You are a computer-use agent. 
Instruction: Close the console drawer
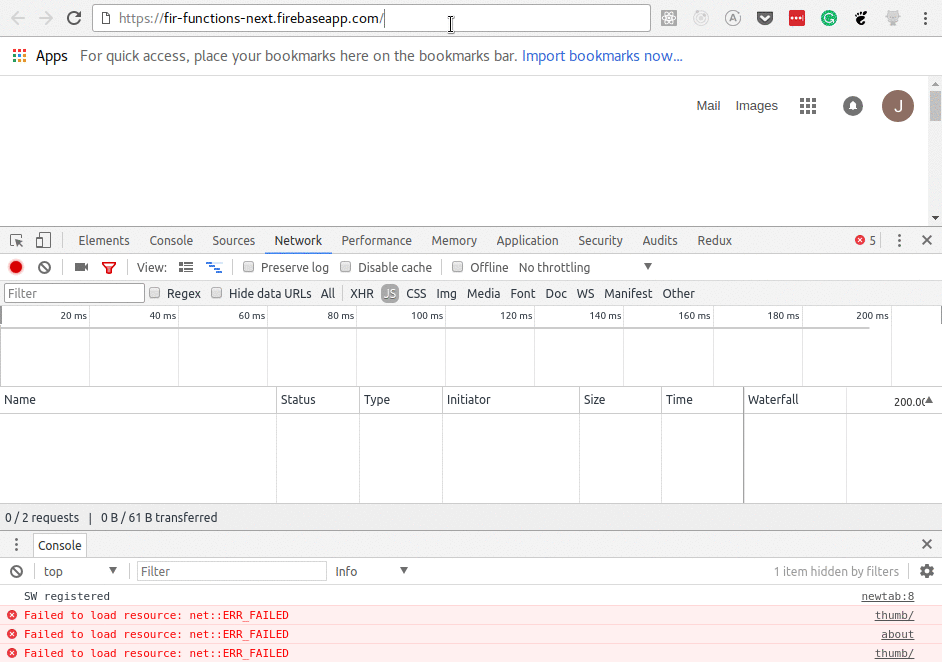(927, 544)
